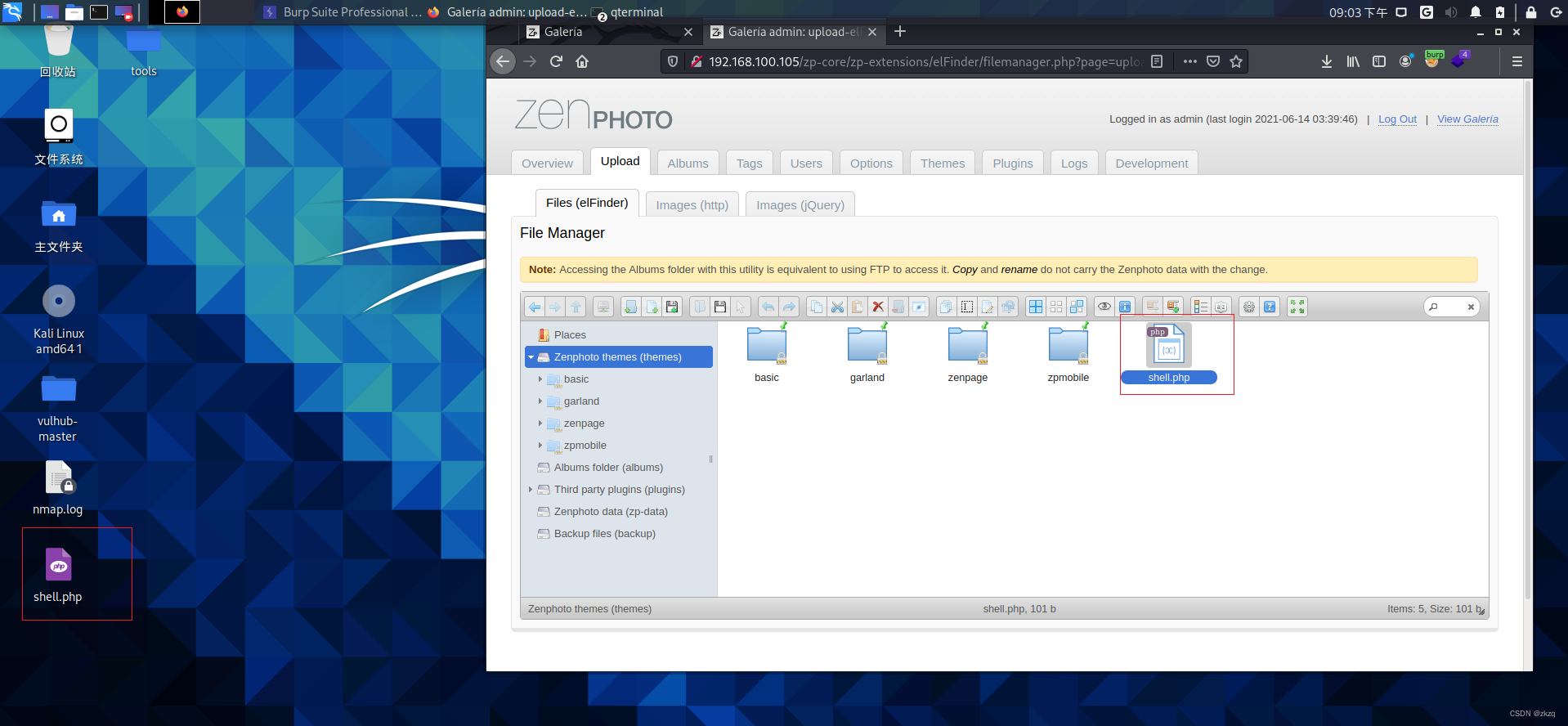This screenshot has width=1568, height=726.
Task: Go to parent folder with Up arrow
Action: coord(576,307)
